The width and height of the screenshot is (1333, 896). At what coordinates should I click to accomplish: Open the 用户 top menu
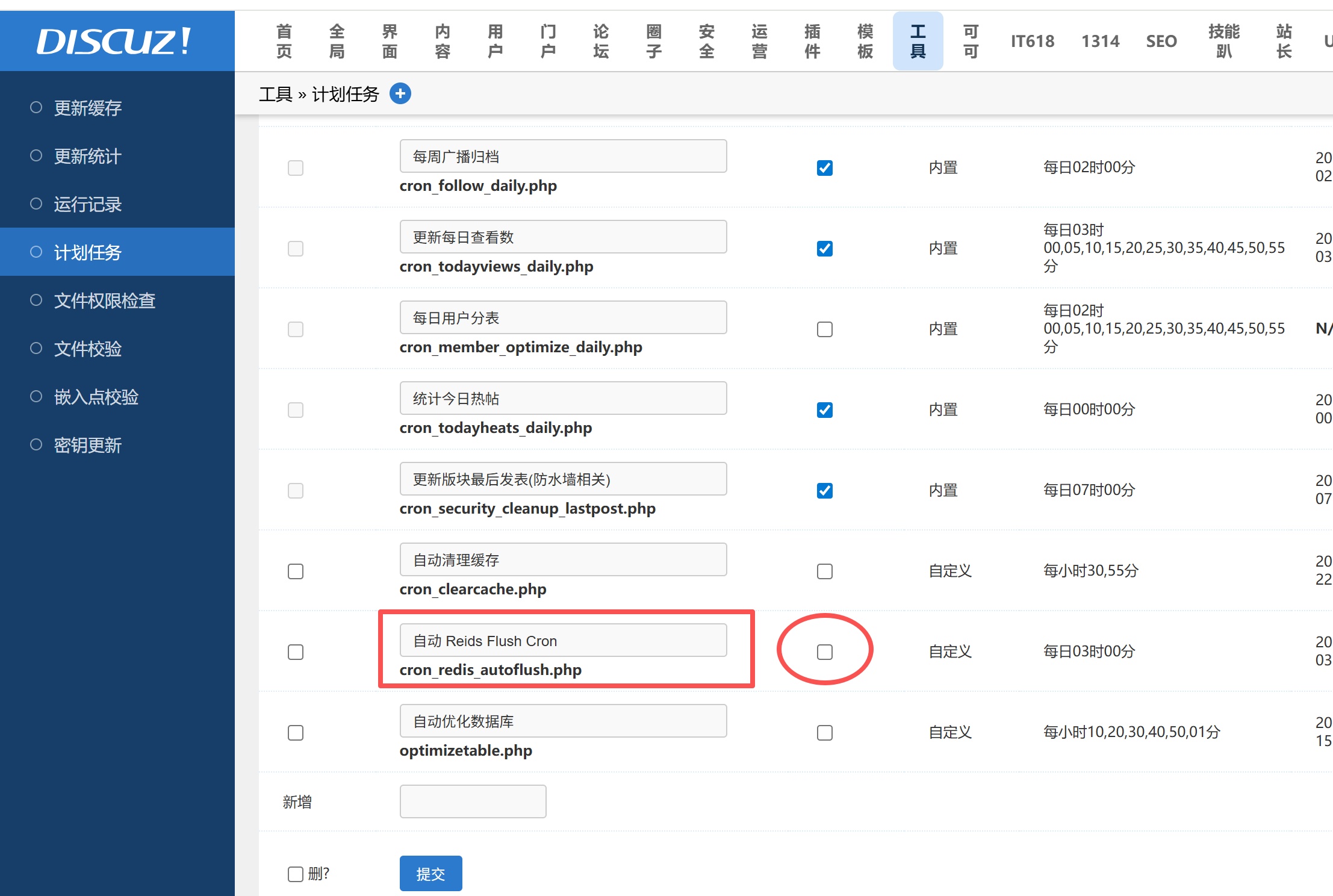(x=496, y=41)
